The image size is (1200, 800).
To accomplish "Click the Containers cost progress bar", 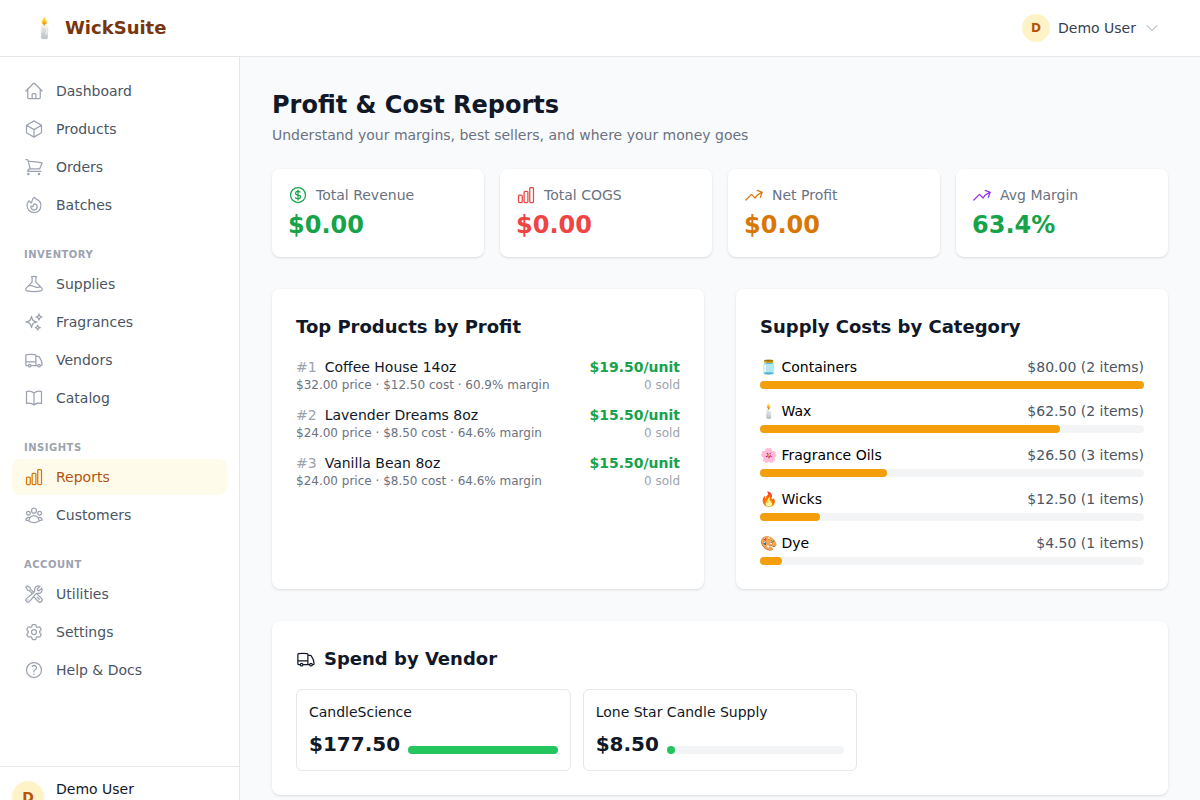I will tap(951, 385).
